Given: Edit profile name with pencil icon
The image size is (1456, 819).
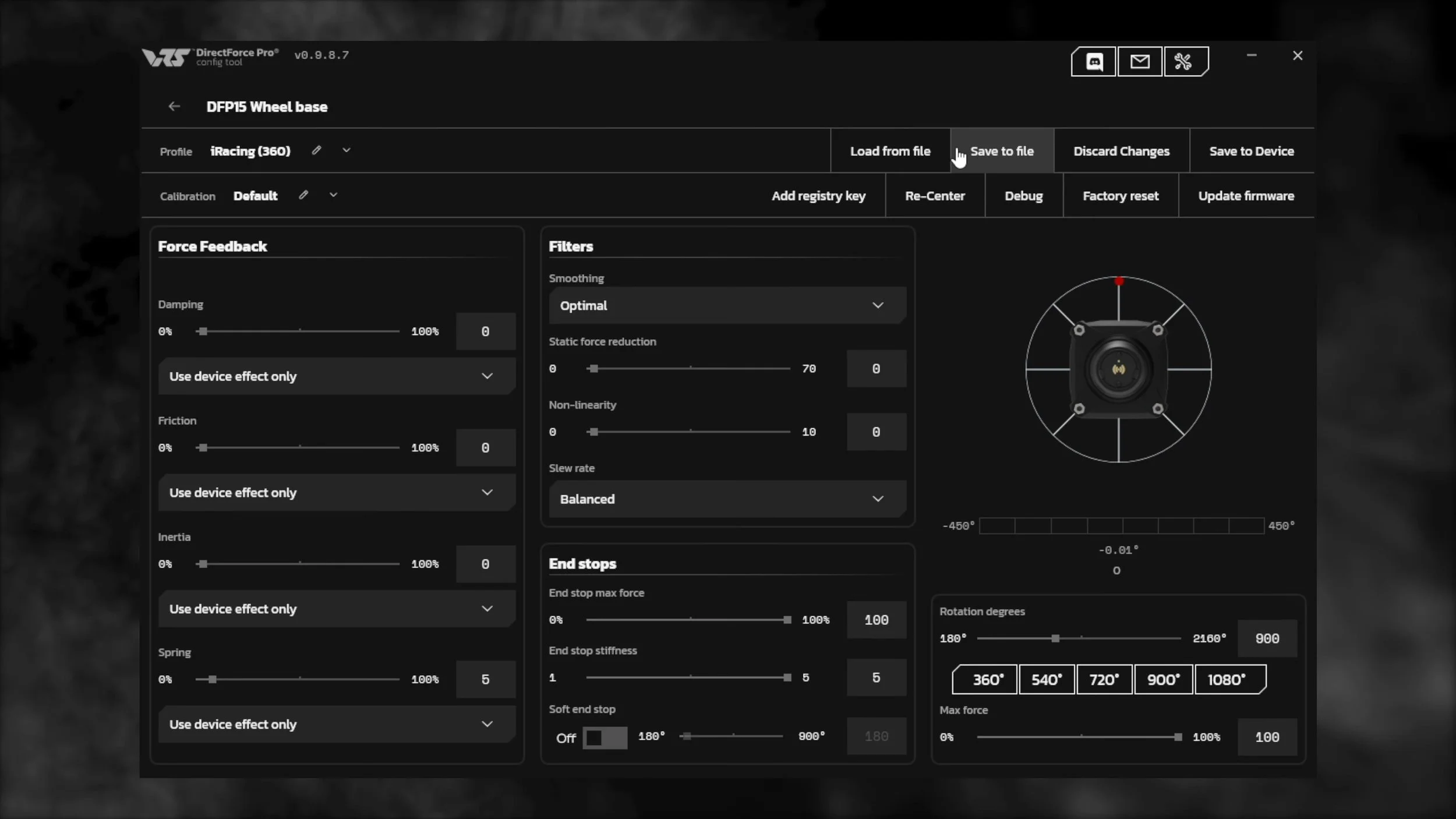Looking at the screenshot, I should 316,150.
